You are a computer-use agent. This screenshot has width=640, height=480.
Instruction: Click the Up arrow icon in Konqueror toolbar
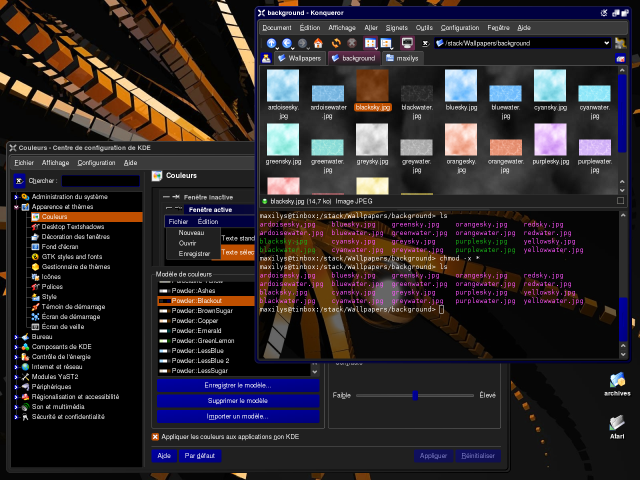[x=271, y=43]
